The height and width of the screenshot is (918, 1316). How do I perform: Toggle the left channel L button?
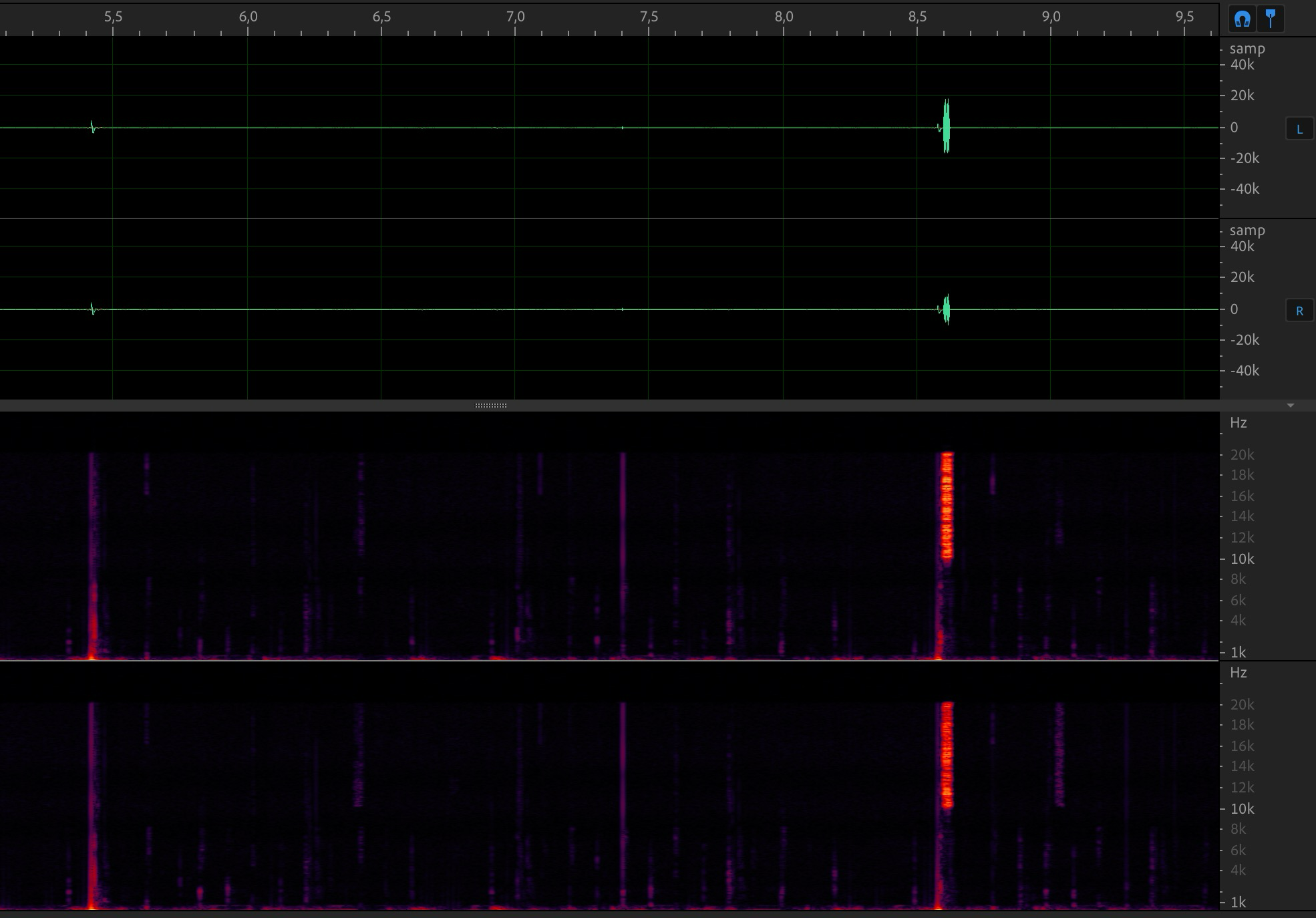pyautogui.click(x=1299, y=130)
